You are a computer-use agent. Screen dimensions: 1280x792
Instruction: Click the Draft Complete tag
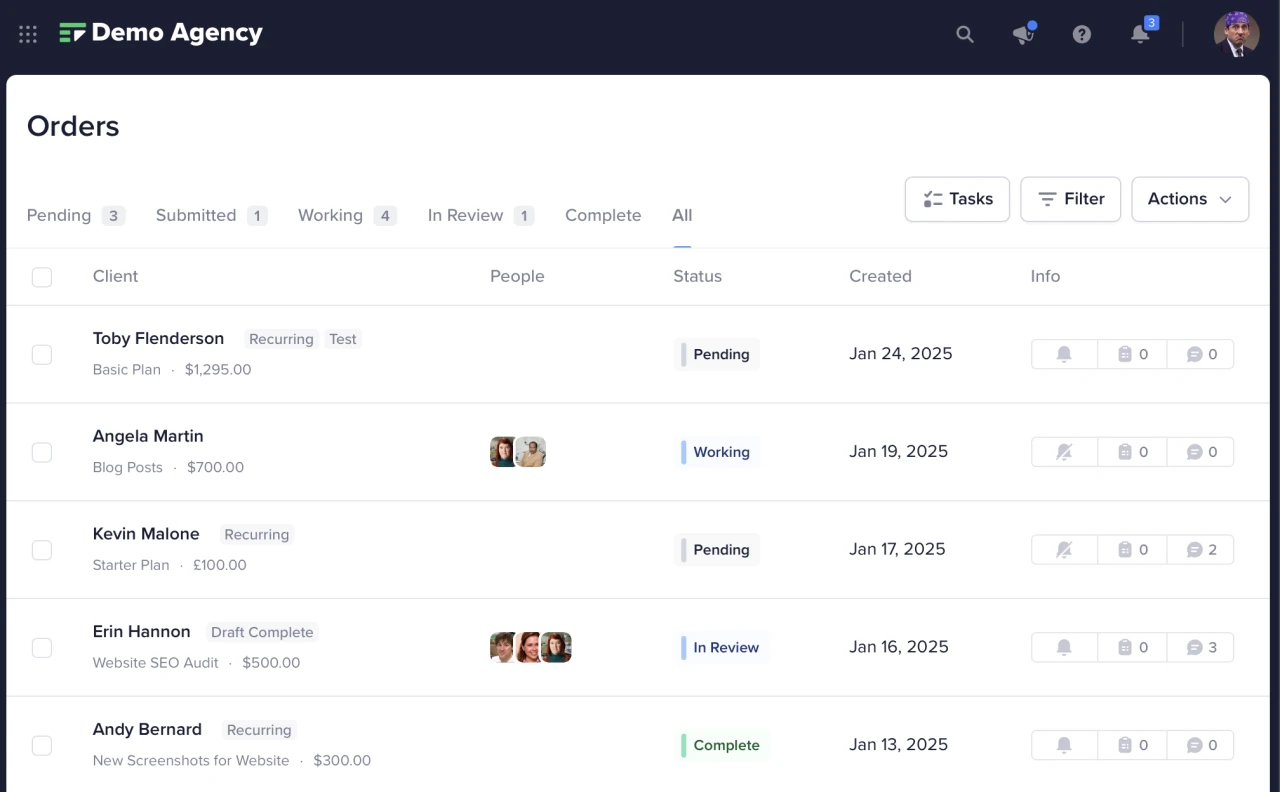pyautogui.click(x=262, y=632)
